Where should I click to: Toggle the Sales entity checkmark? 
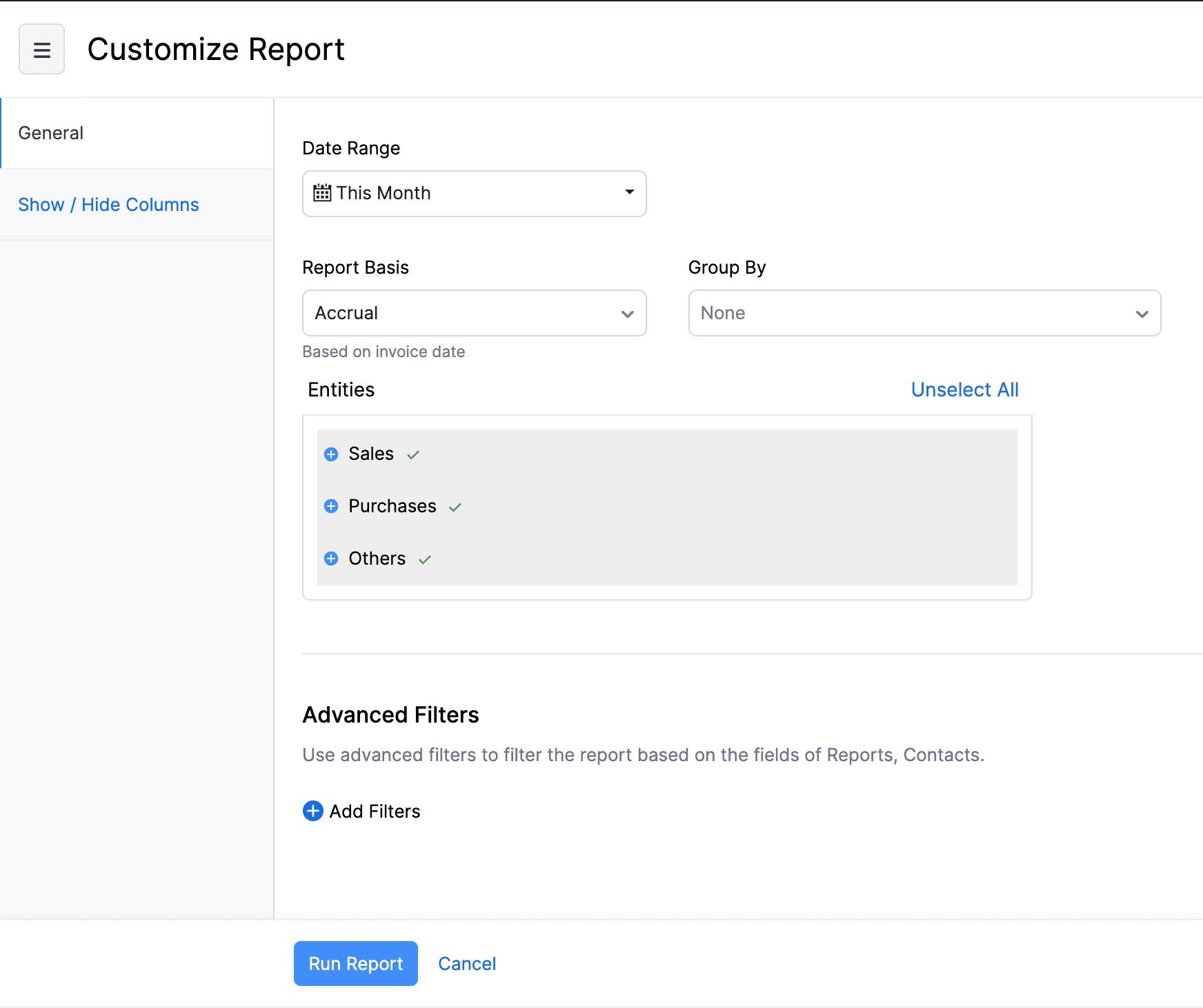pyautogui.click(x=413, y=455)
